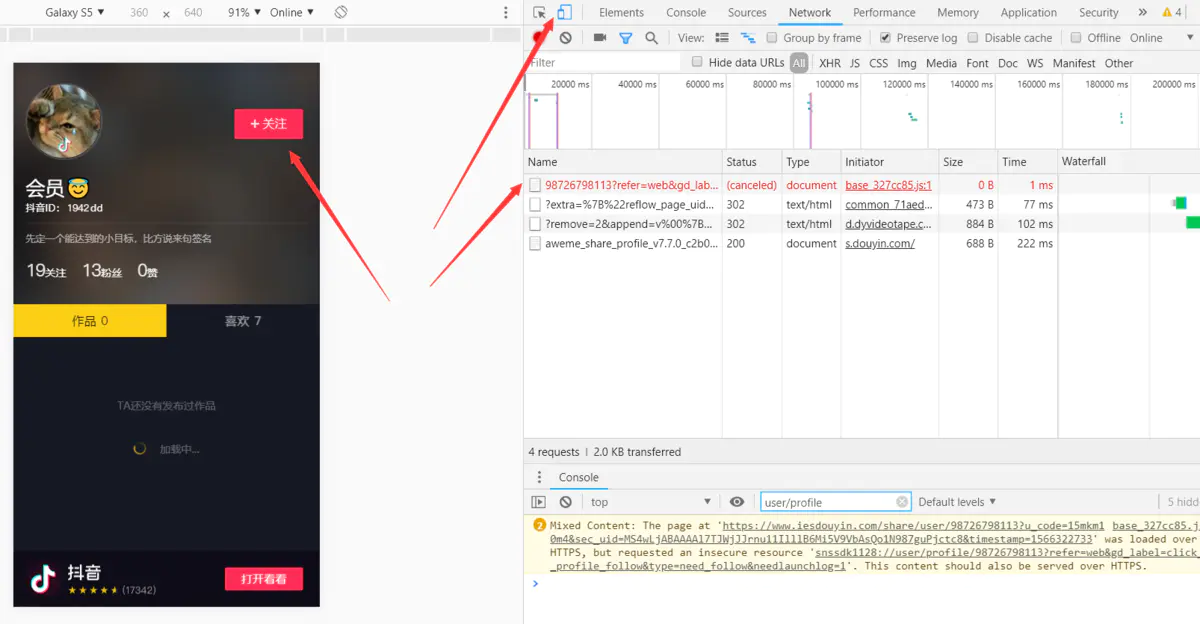Screen dimensions: 1200x624
Task: Check the Group by frame checkbox
Action: [x=770, y=37]
